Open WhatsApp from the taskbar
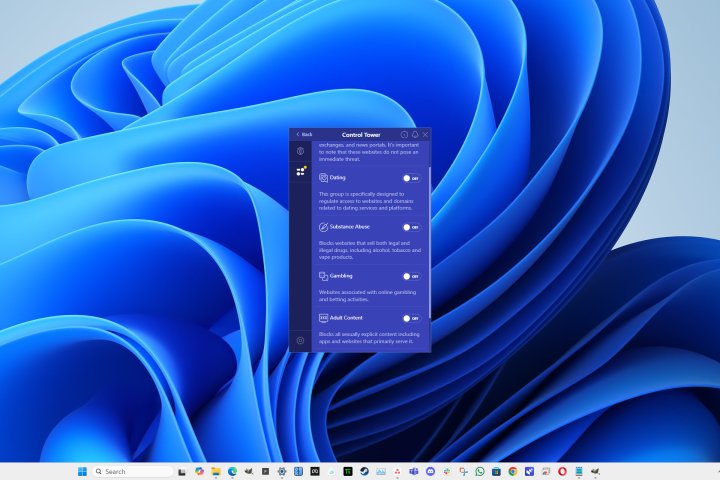This screenshot has width=720, height=480. [480, 471]
